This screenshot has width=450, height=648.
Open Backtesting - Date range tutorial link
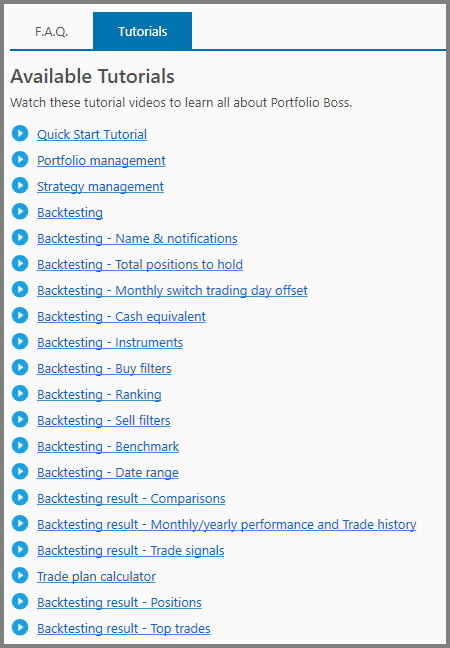point(108,473)
